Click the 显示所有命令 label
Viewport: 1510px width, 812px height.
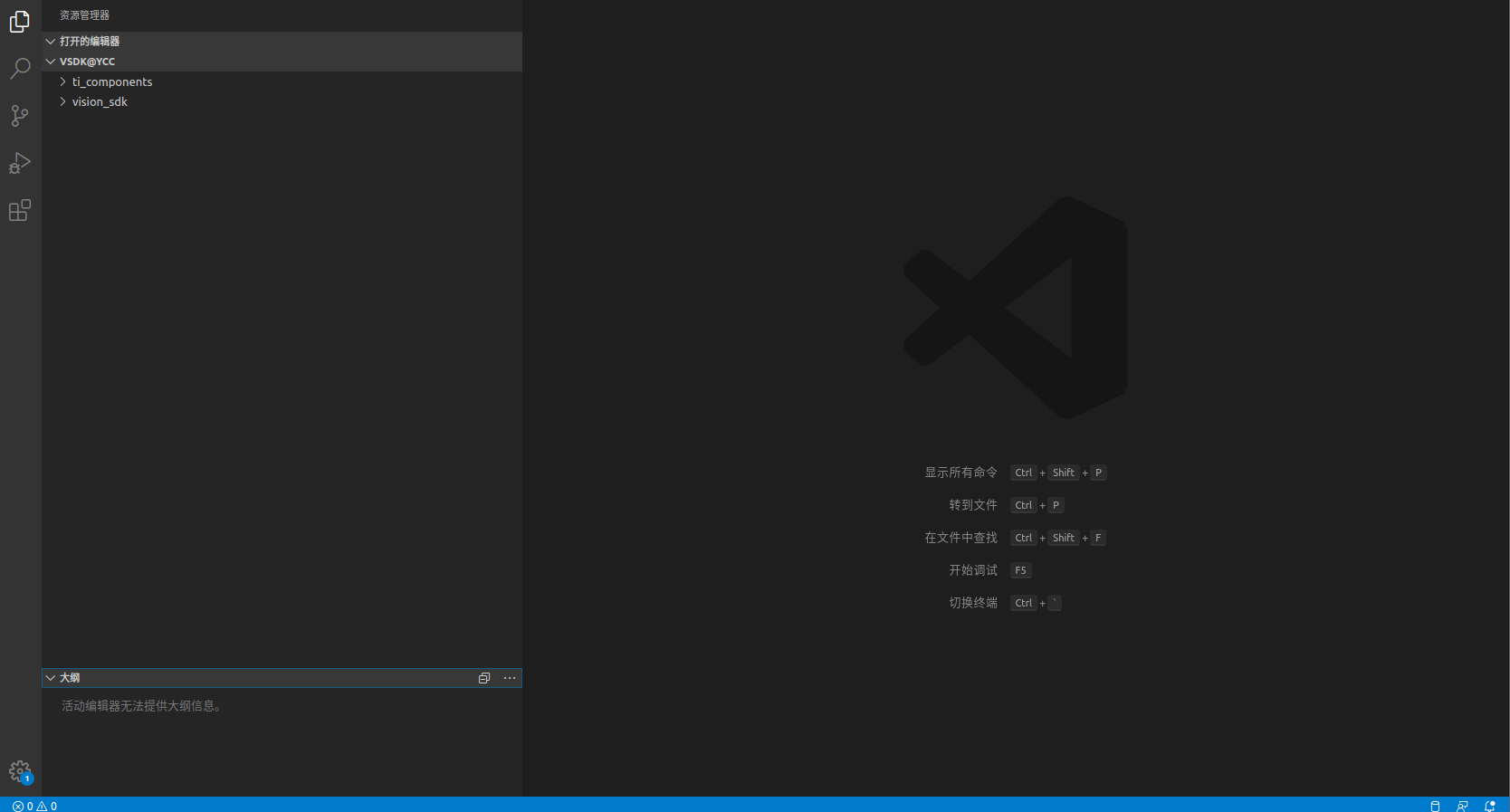960,473
